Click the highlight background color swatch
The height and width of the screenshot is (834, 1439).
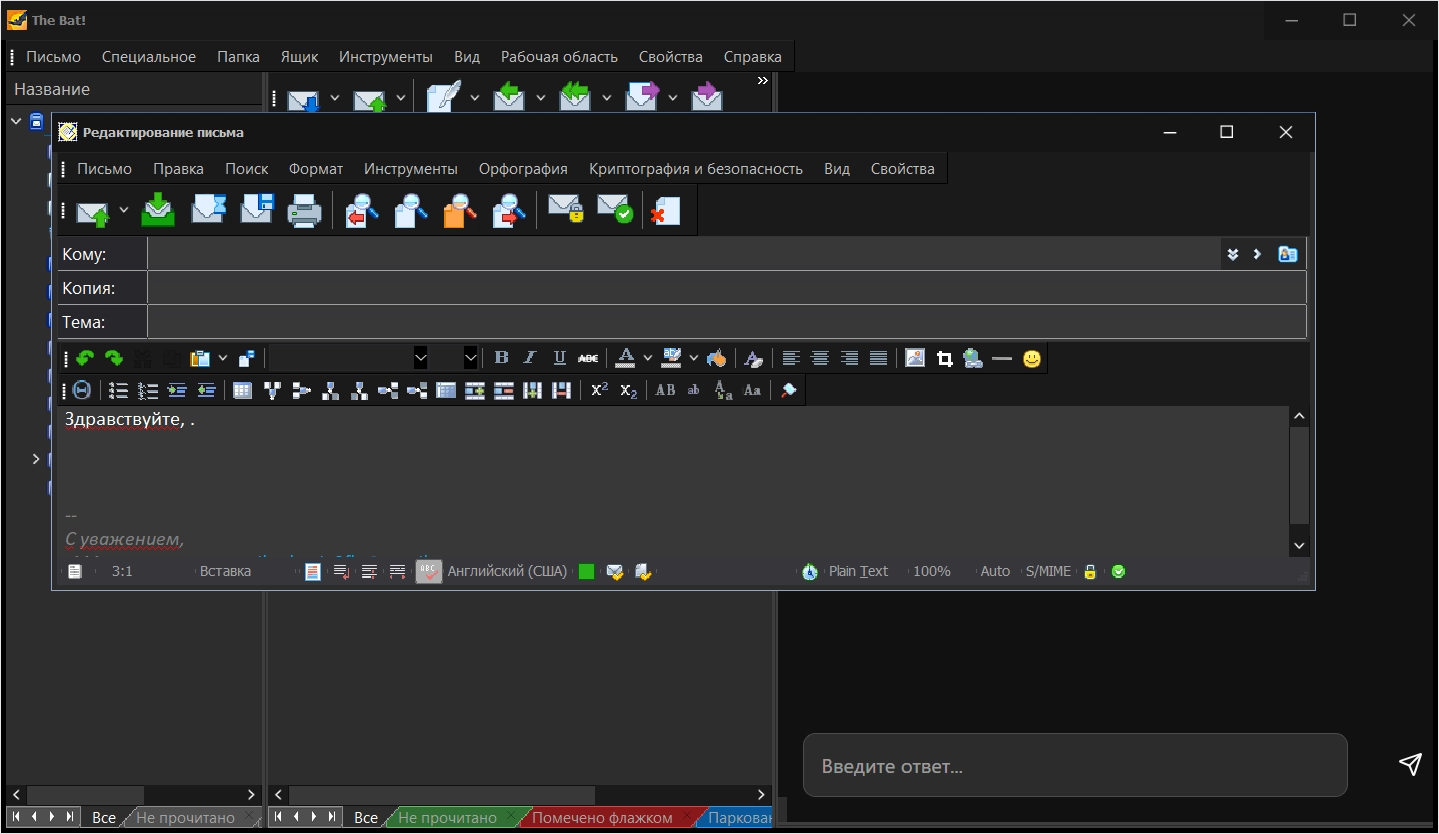click(672, 358)
